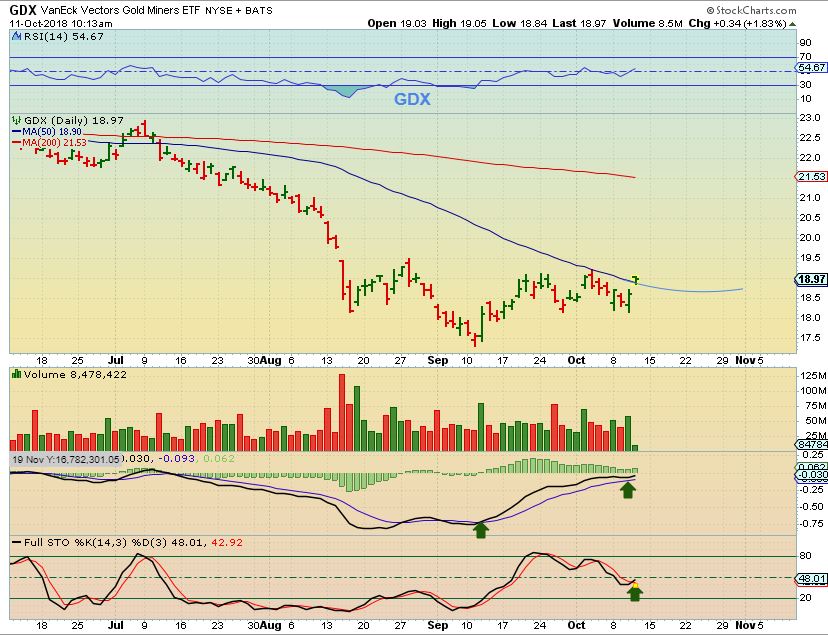Click the 'Volume 8,478,422' legend text
Screen dimensions: 828x635
(x=75, y=374)
